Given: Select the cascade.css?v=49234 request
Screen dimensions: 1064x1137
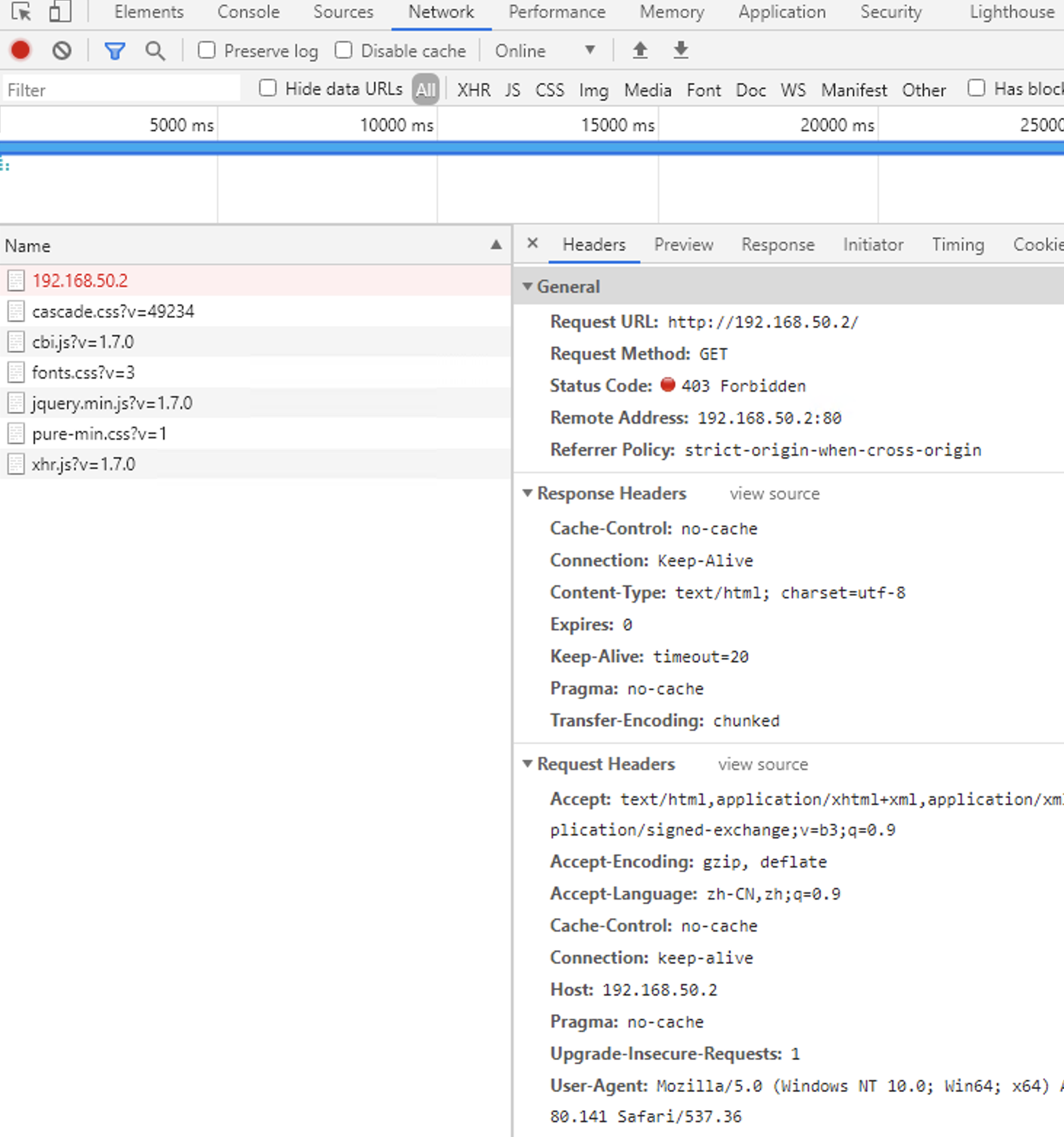Looking at the screenshot, I should point(112,311).
